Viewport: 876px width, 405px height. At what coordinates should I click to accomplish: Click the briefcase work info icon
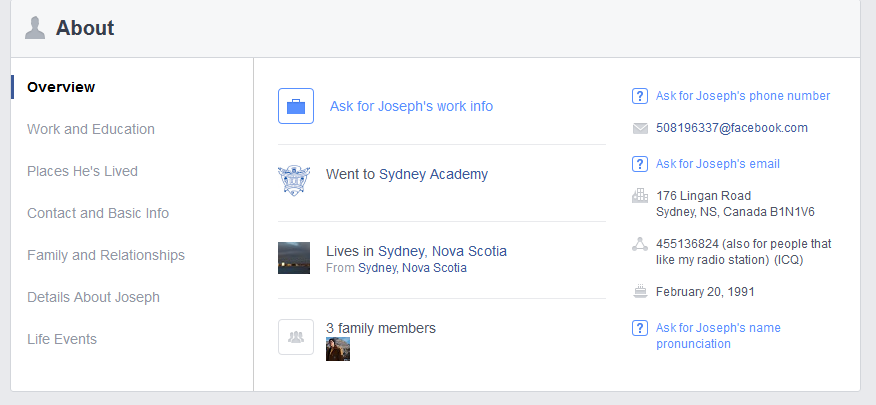pos(296,106)
